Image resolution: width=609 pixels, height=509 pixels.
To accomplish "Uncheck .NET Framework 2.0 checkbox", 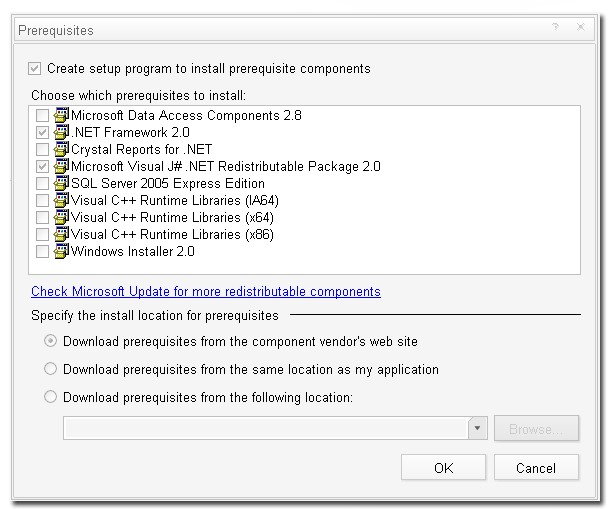I will (x=42, y=132).
